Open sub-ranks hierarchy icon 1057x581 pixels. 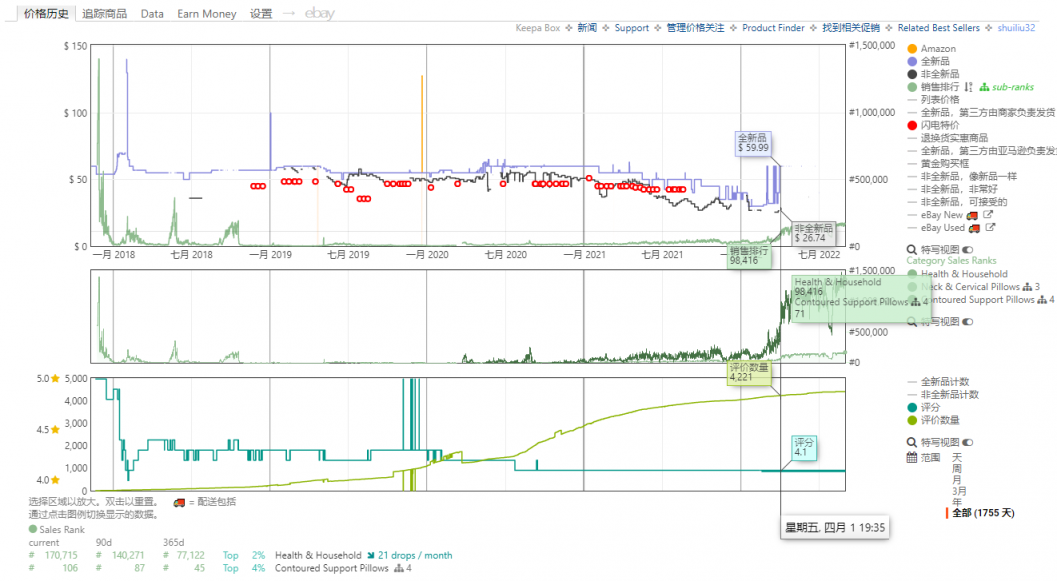[984, 87]
